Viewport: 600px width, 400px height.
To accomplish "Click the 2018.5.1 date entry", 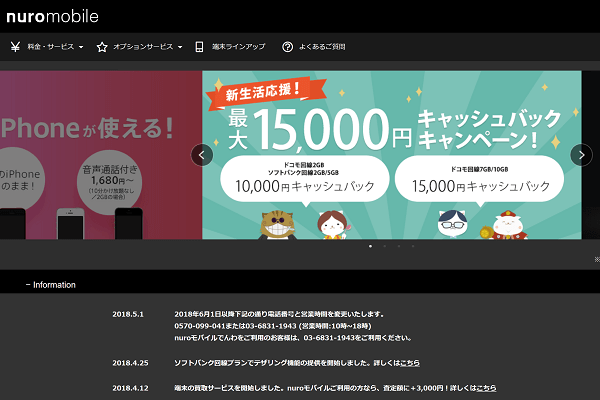I will coord(128,314).
